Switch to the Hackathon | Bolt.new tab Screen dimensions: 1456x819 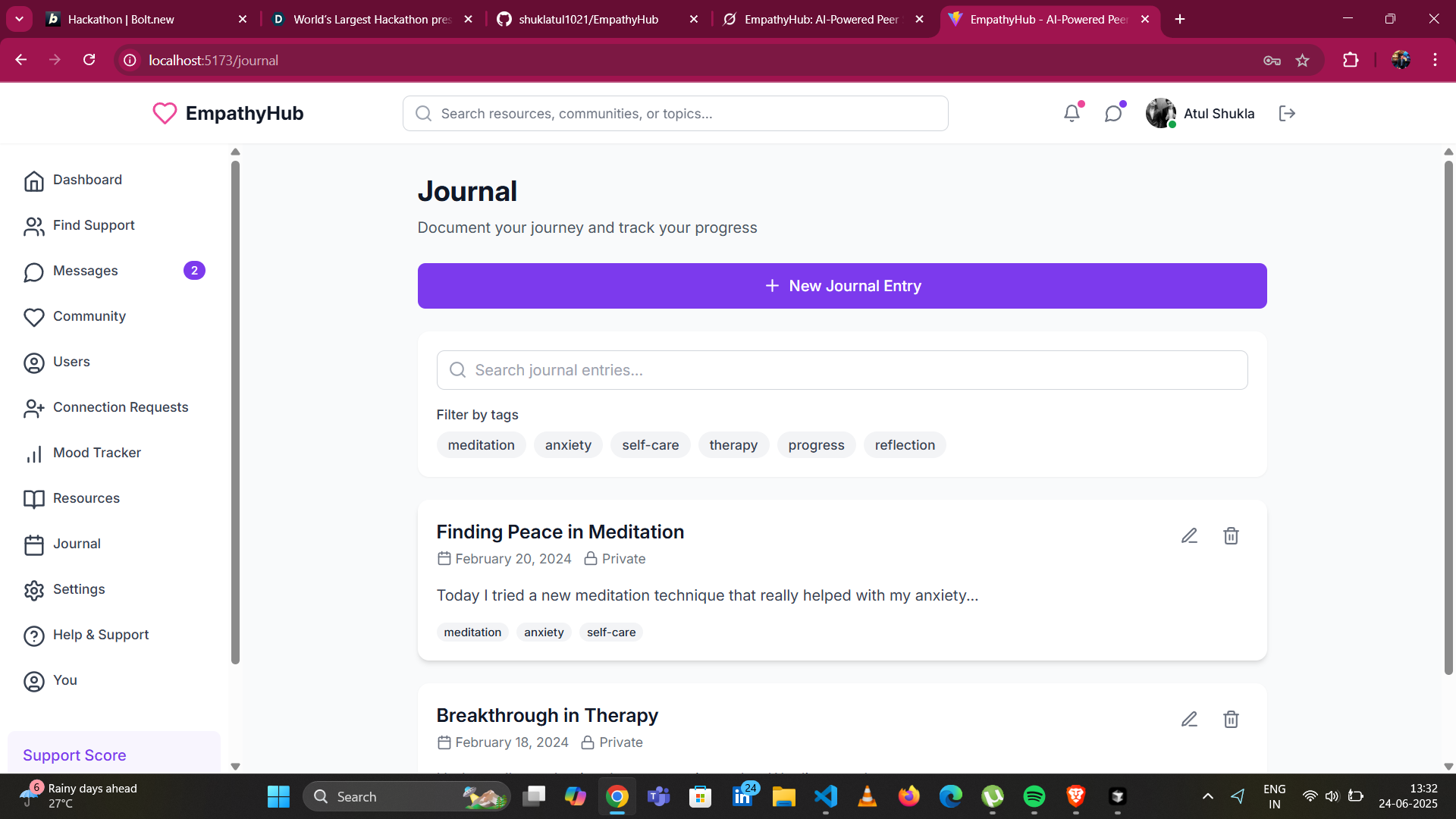pos(121,19)
